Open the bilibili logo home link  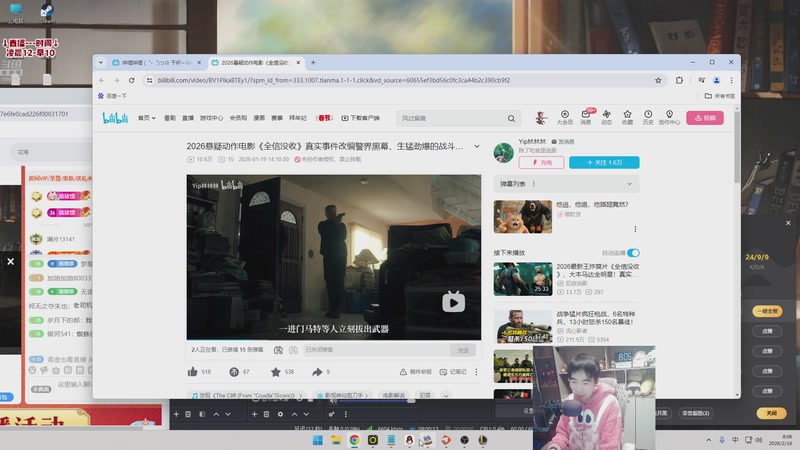(x=115, y=118)
